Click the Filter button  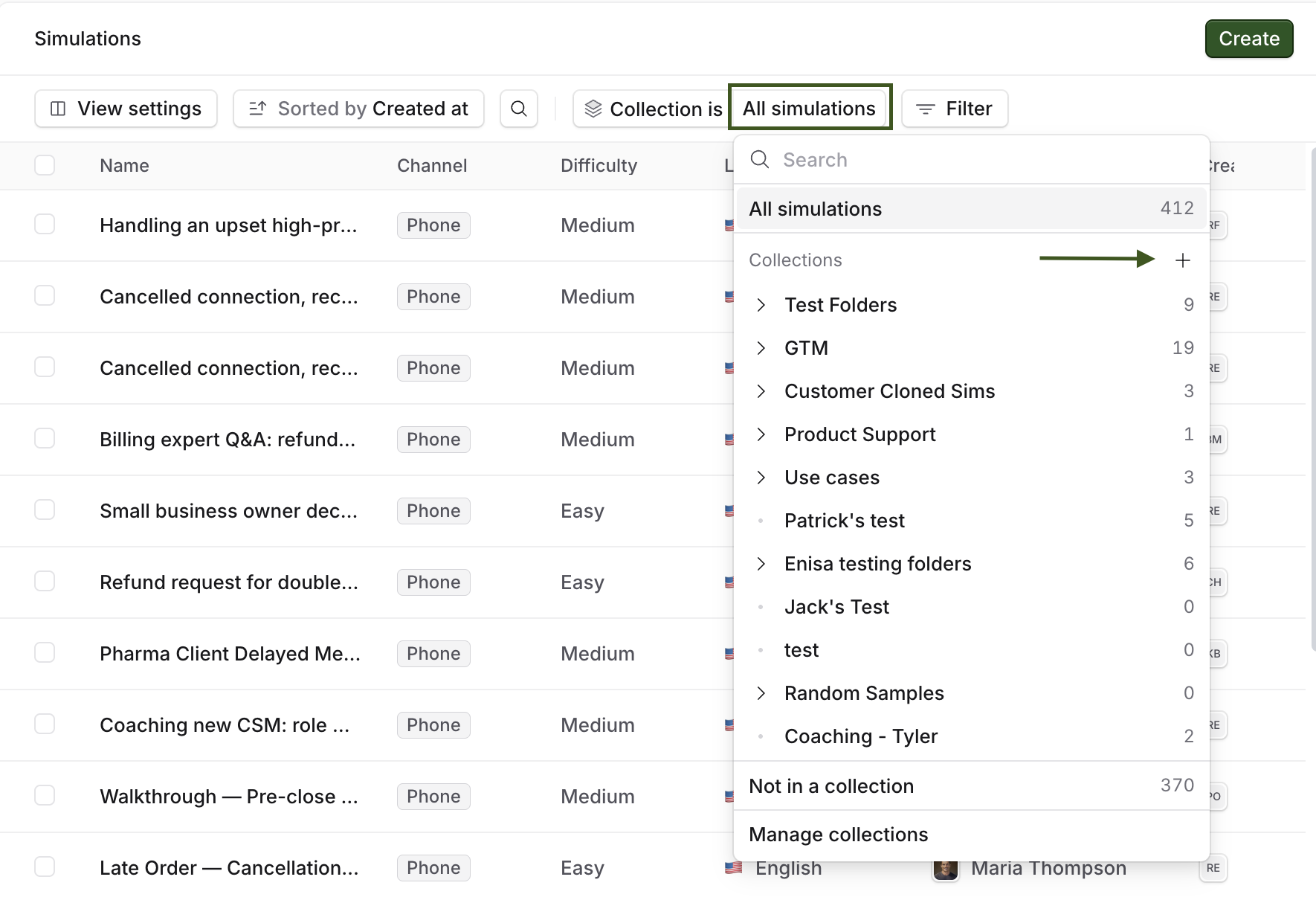955,109
